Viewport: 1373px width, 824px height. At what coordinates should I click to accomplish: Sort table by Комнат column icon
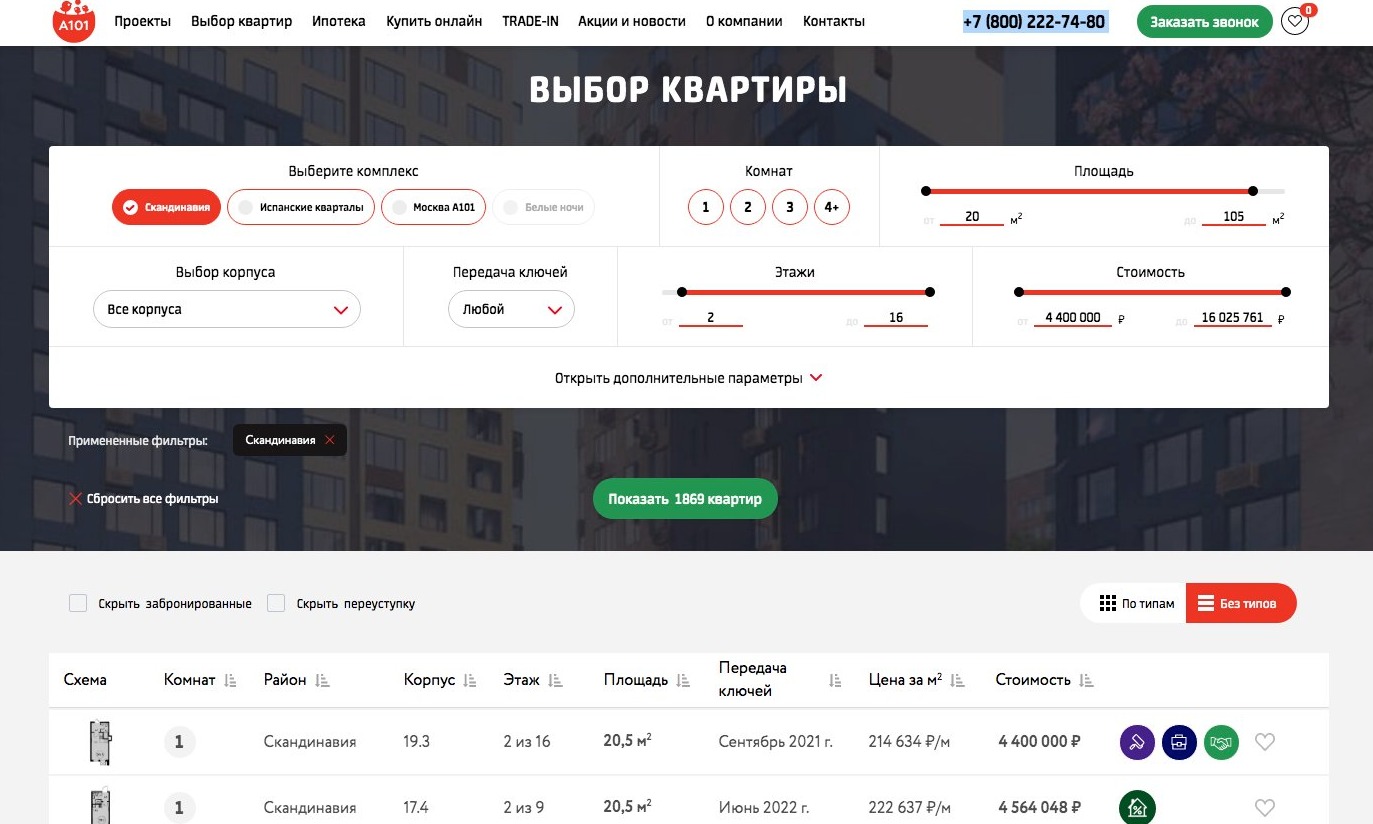[230, 680]
